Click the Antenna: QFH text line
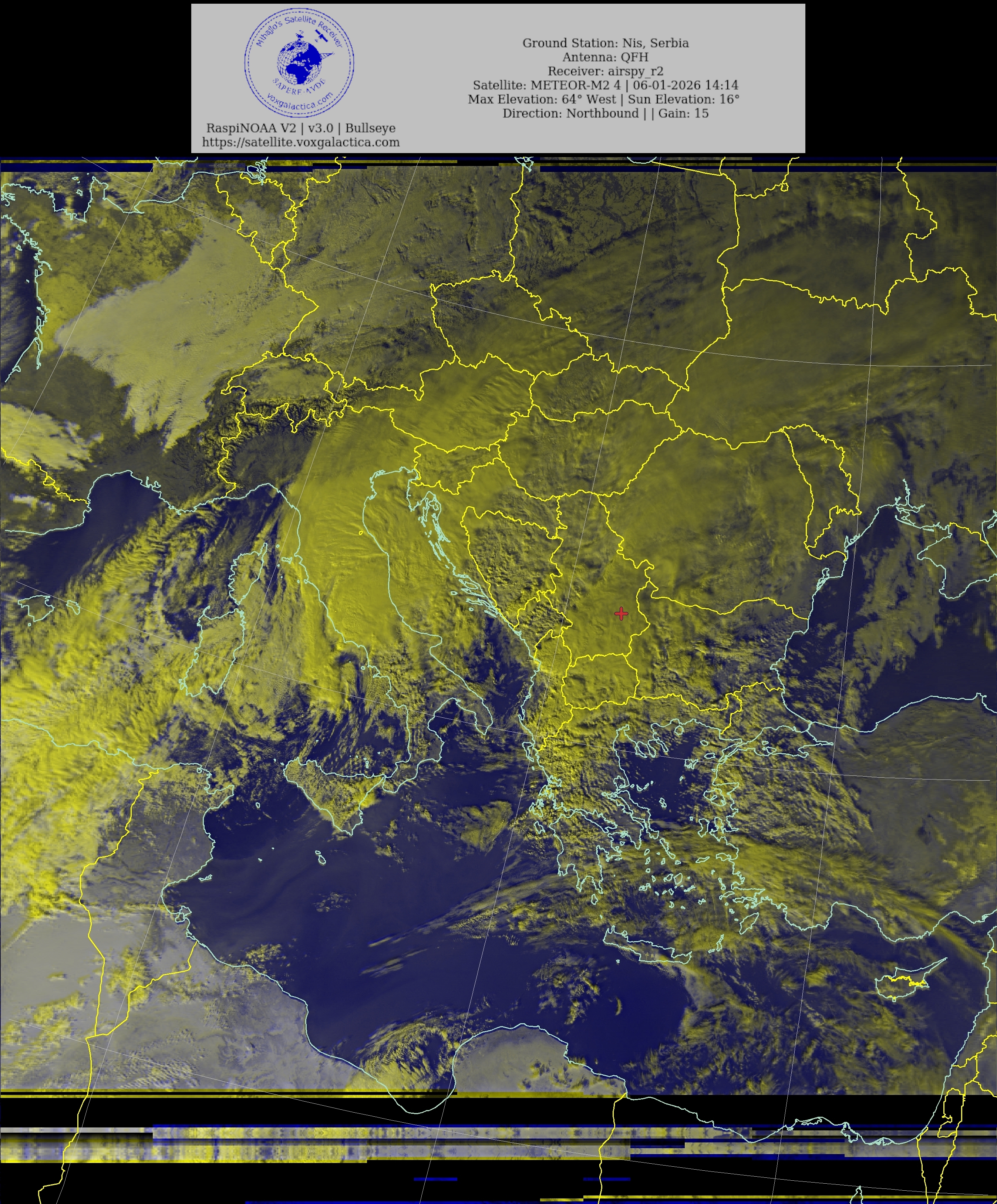 click(x=605, y=57)
